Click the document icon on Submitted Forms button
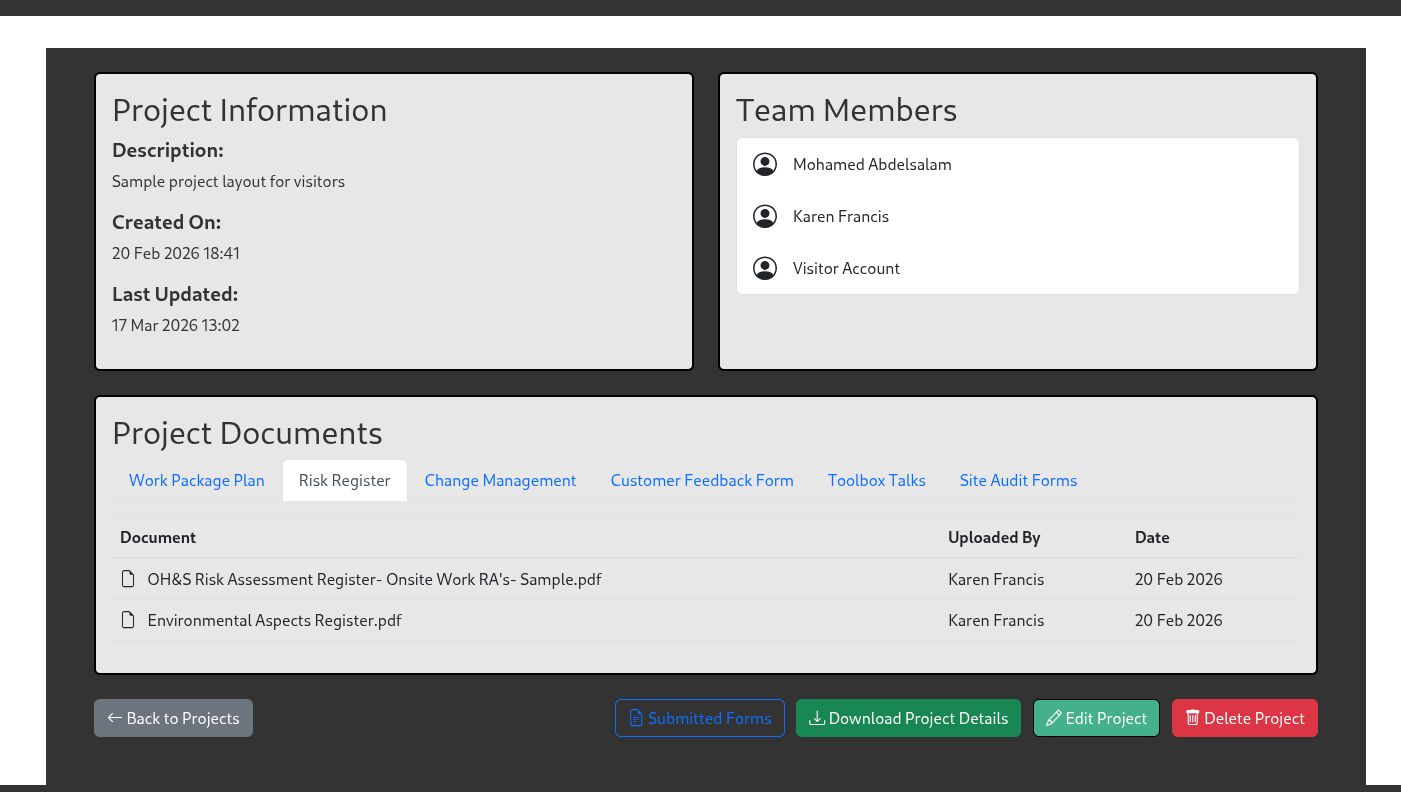 point(636,718)
